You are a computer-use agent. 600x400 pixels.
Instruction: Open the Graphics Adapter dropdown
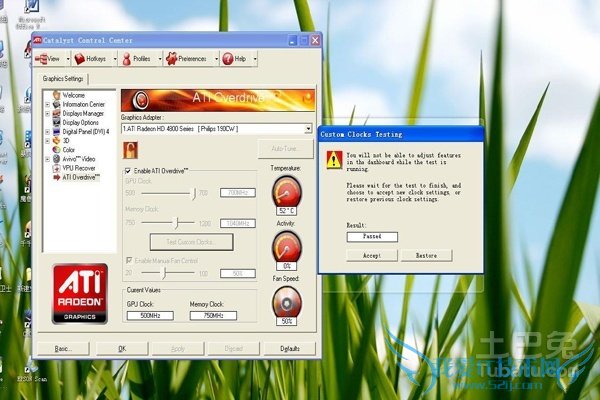coord(308,128)
